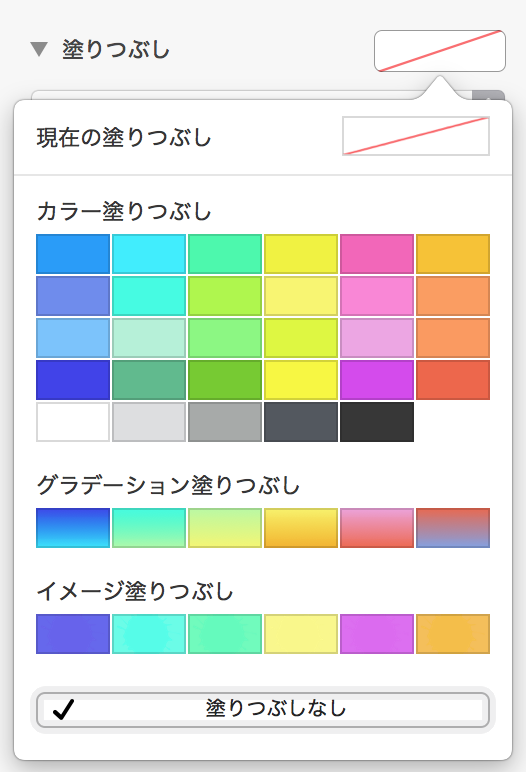The width and height of the screenshot is (526, 772).
Task: Apply the blue-to-cyan gradient fill
Action: point(73,528)
